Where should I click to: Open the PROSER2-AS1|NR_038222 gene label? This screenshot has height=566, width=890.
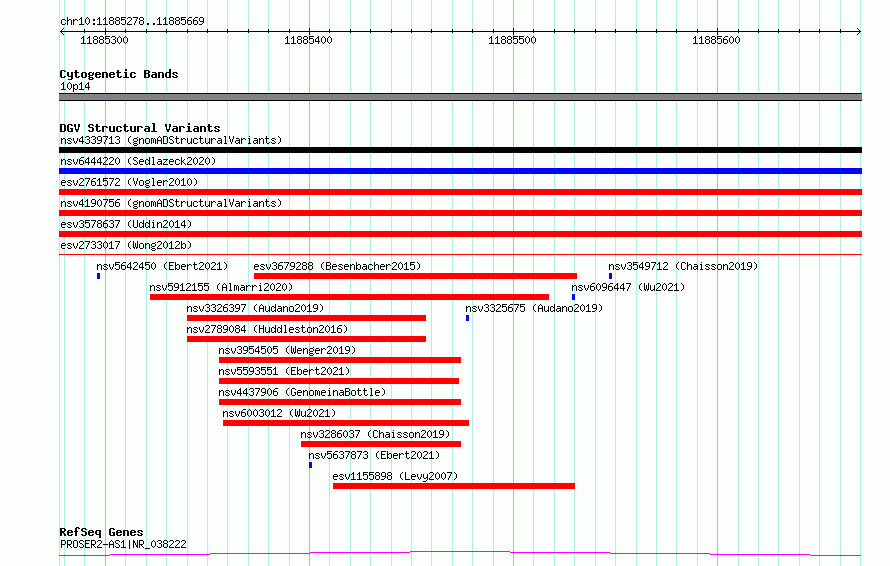pos(123,544)
